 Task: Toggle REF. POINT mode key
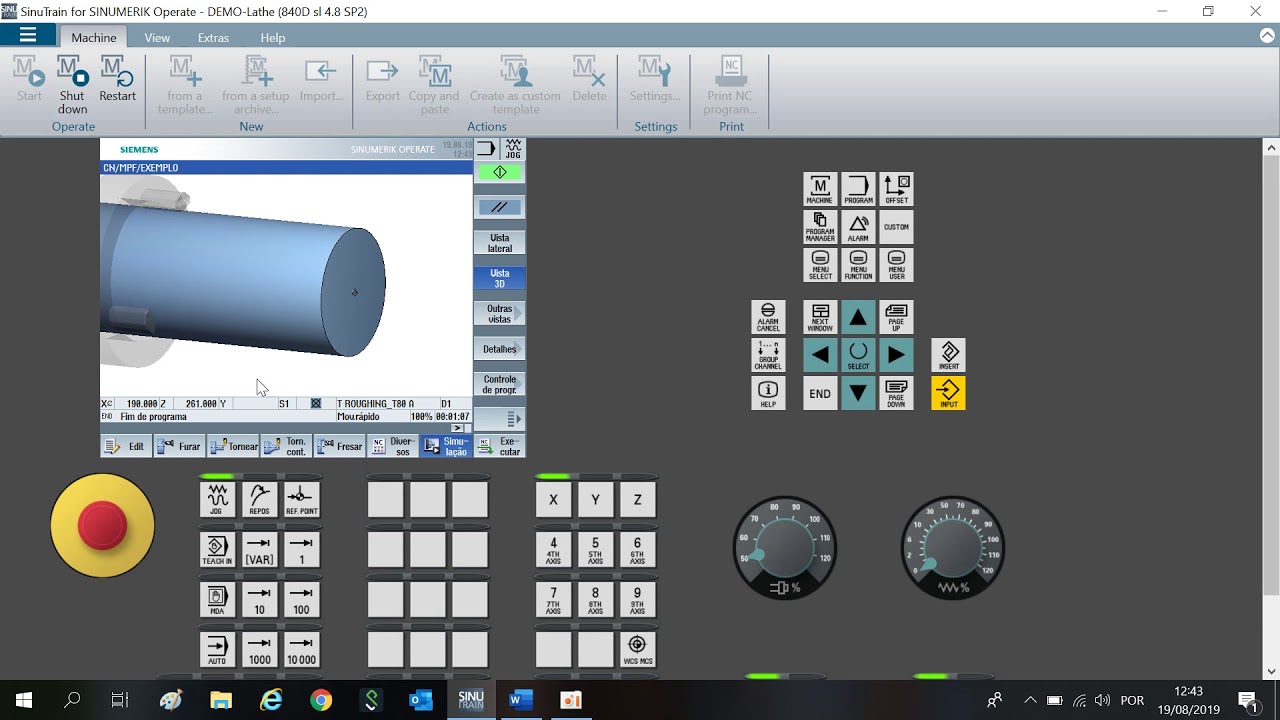pos(301,499)
